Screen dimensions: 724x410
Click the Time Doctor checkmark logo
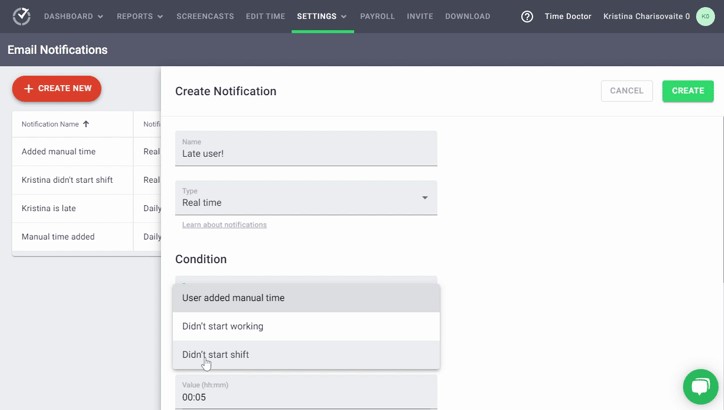coord(21,17)
